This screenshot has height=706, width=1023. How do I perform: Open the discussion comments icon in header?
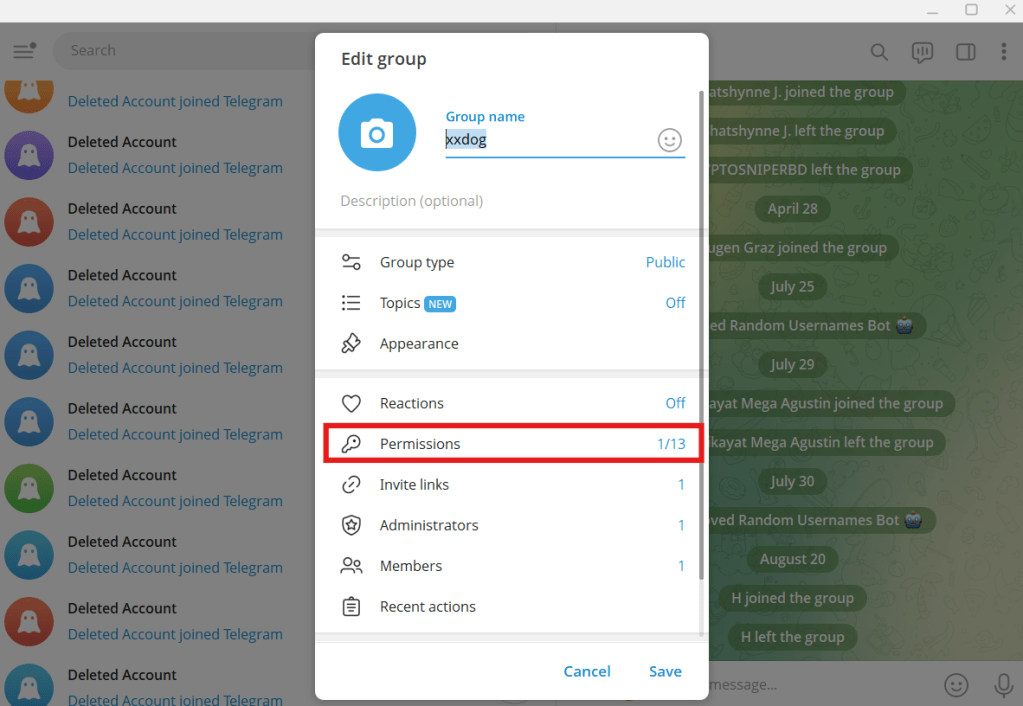[922, 52]
